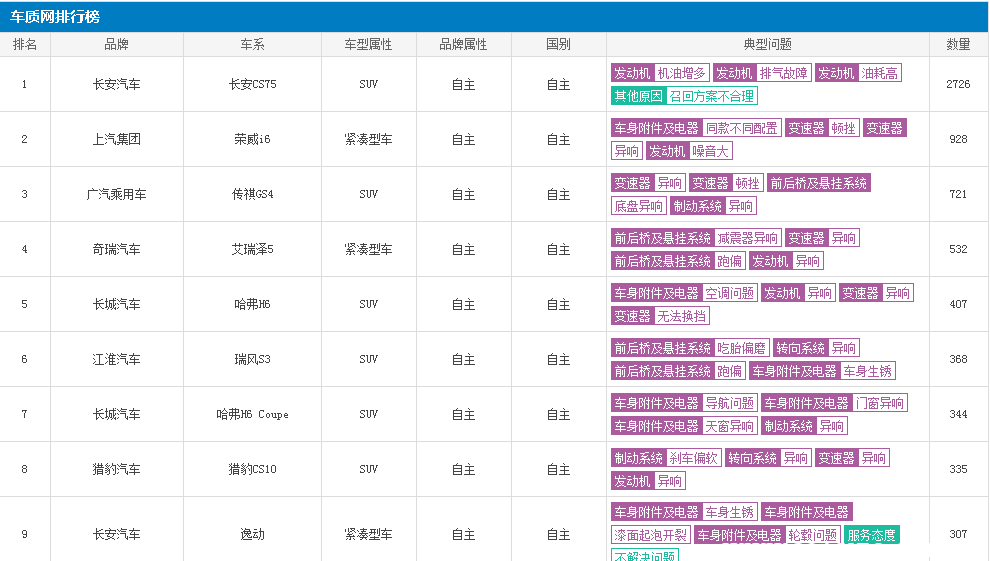Screen dimensions: 990x561
Task: Click the green 服务态度 tag
Action: click(871, 535)
